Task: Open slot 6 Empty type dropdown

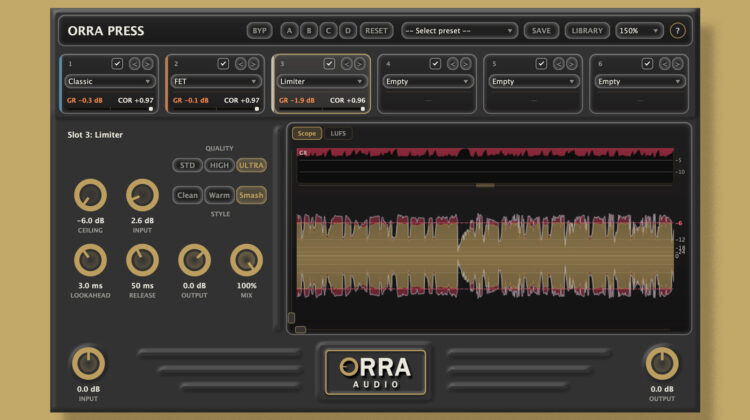Action: [x=640, y=81]
